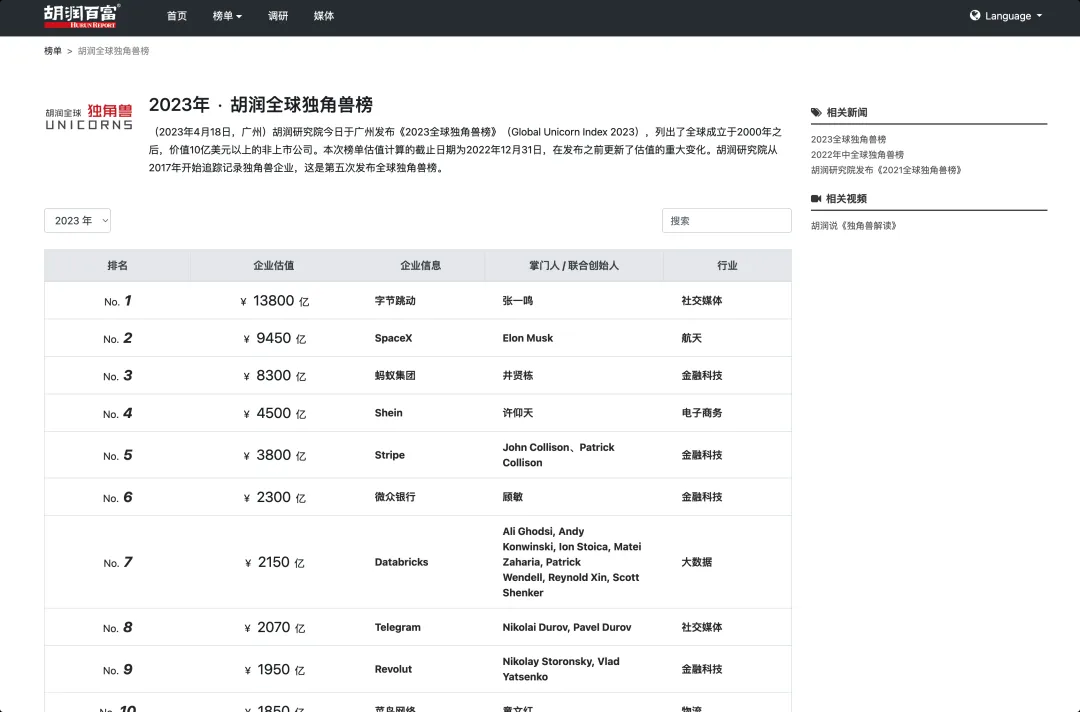Click founder name 顾敏
The height and width of the screenshot is (712, 1080).
click(513, 497)
